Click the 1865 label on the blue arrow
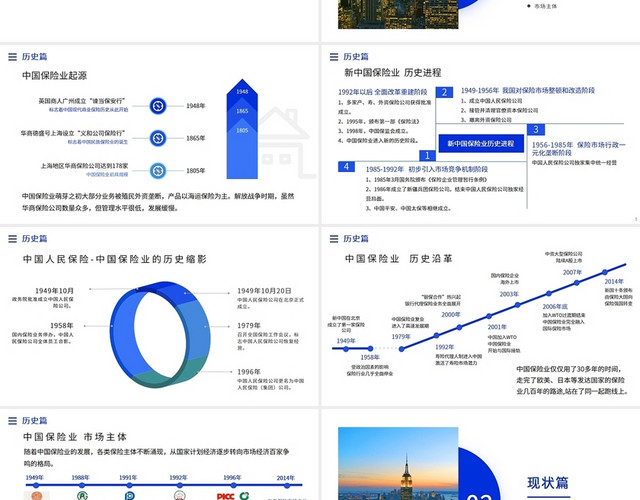The image size is (640, 500). point(242,111)
